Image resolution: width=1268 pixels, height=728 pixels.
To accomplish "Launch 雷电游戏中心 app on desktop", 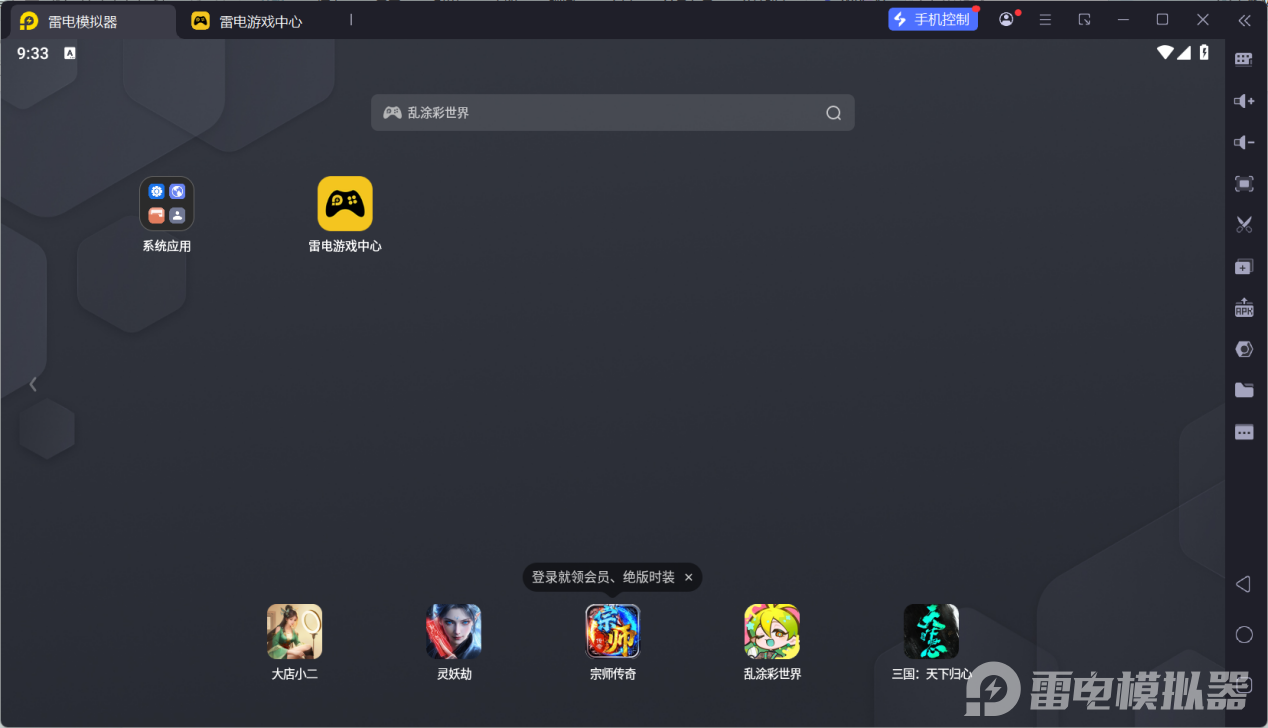I will [345, 204].
